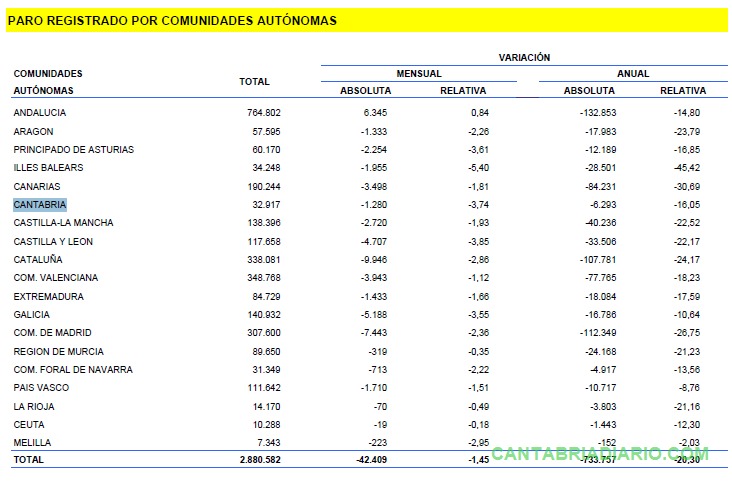
Task: Select the MELILLA row label
Action: point(32,443)
